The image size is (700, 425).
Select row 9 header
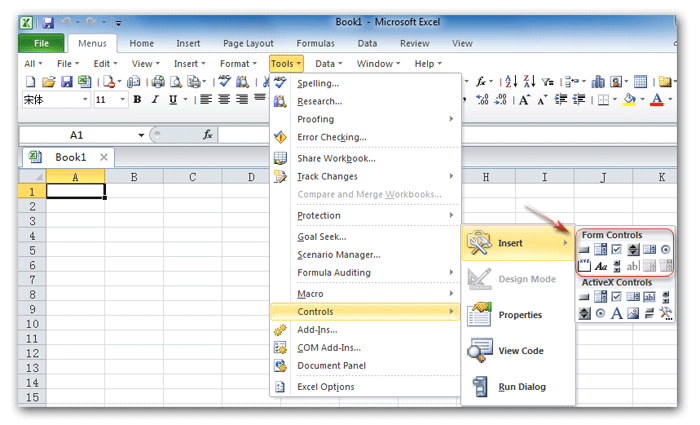click(x=32, y=309)
